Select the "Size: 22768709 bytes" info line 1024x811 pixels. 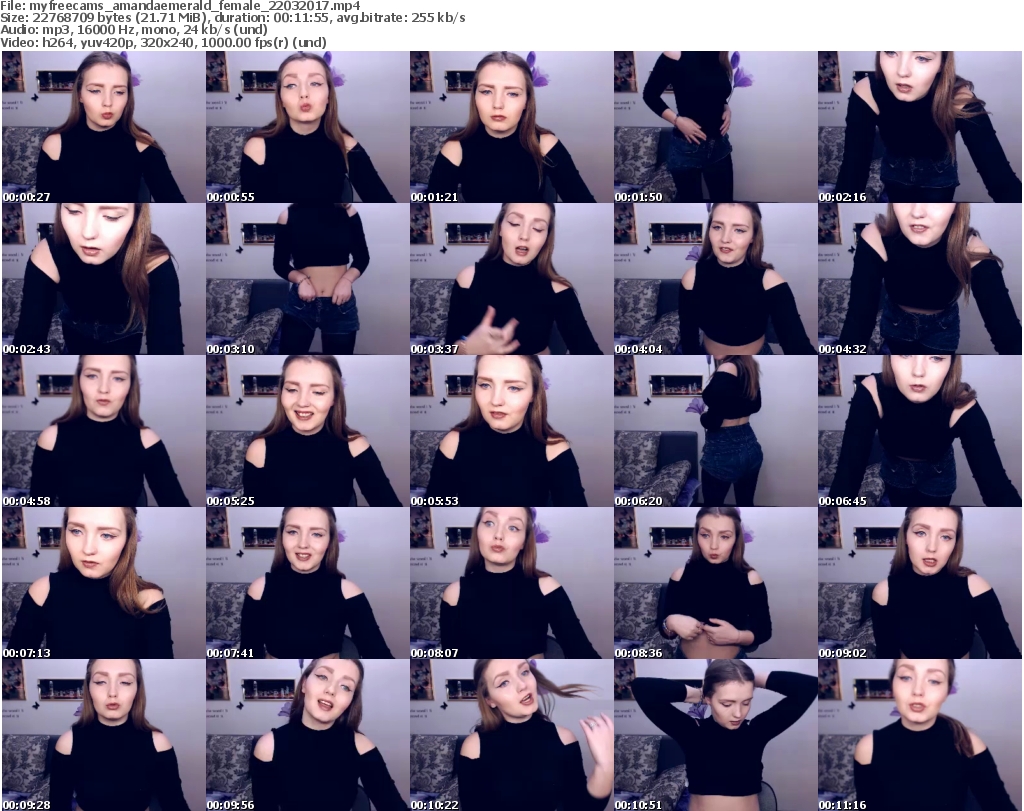(233, 18)
